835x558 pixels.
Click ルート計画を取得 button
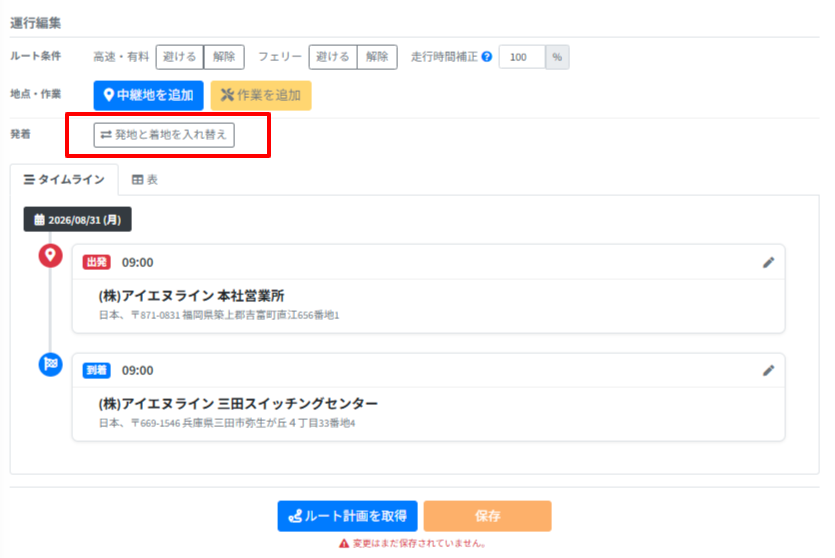[347, 516]
